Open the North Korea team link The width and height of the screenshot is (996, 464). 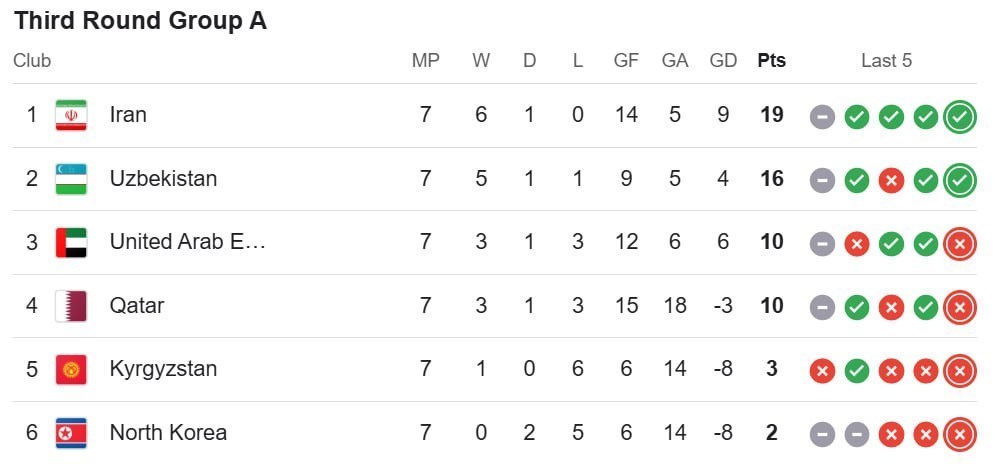pyautogui.click(x=168, y=433)
